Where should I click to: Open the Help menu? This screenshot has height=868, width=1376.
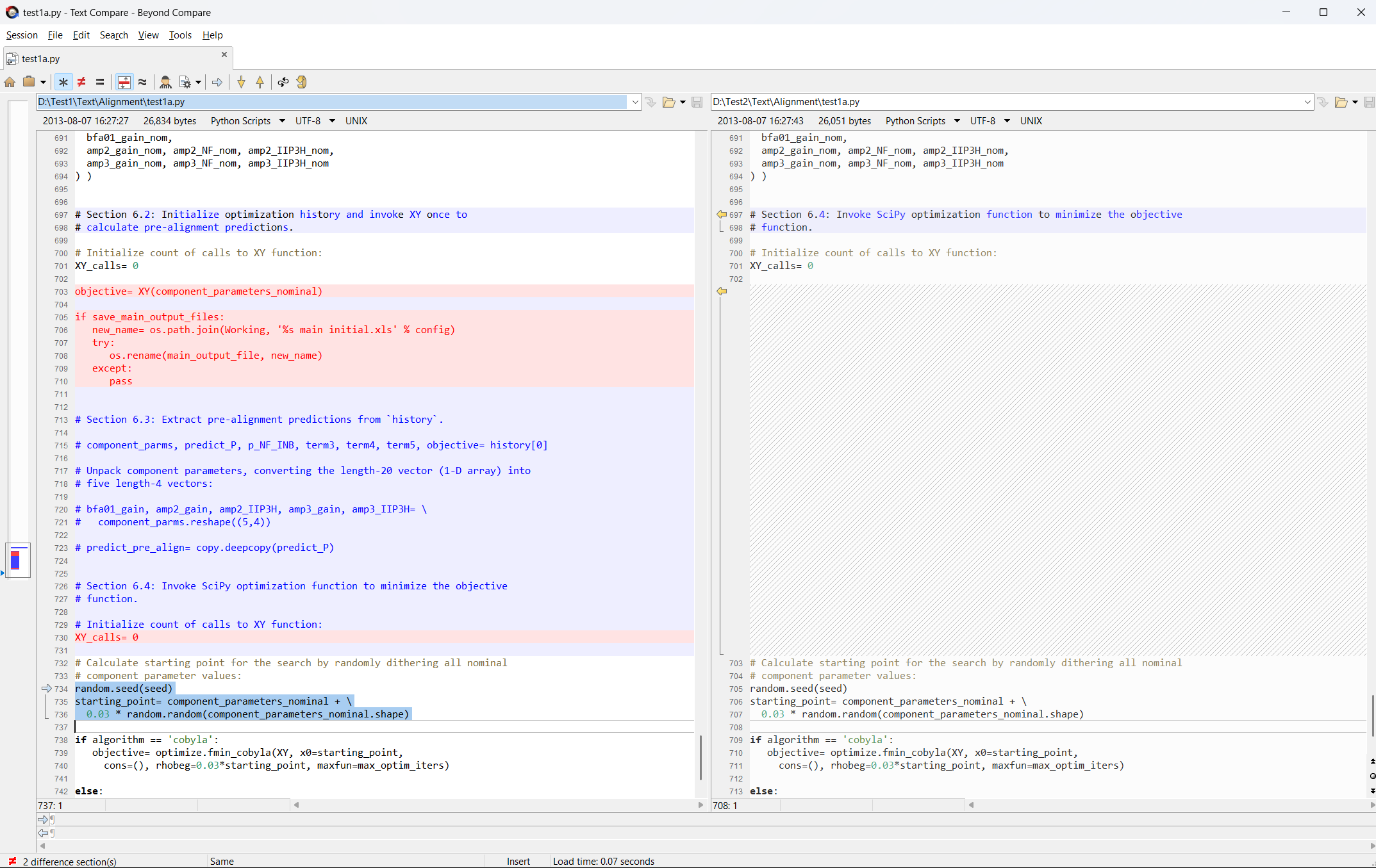(212, 35)
